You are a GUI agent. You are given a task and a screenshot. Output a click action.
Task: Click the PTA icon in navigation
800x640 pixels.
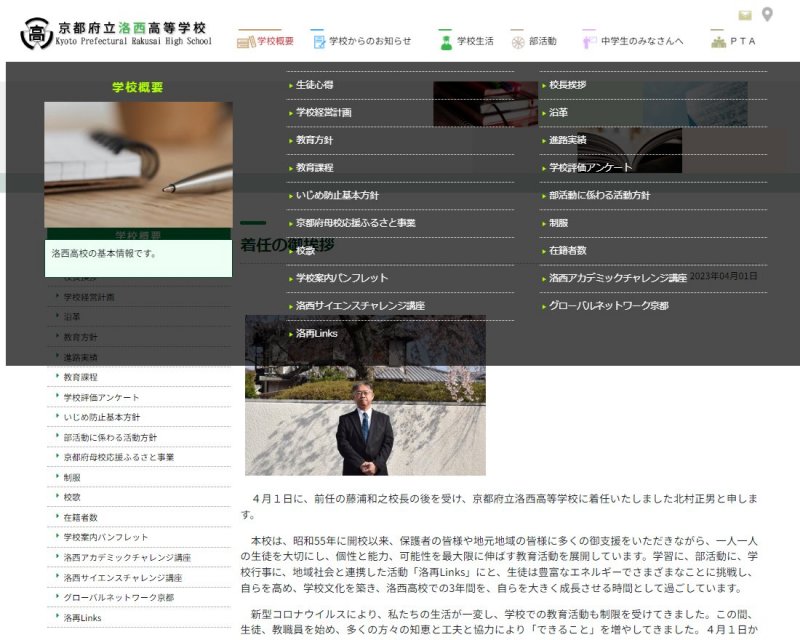(x=717, y=41)
